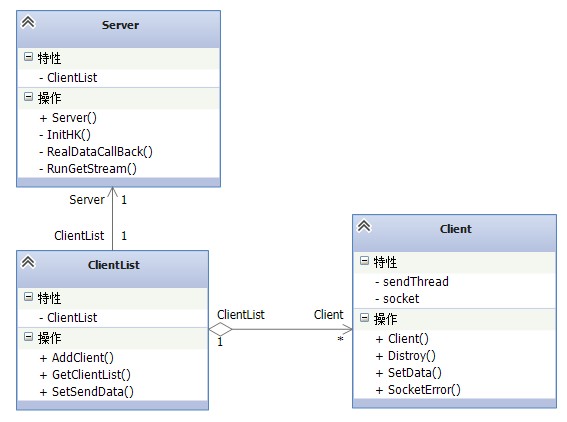Collapse the 操作 section in Server class
The width and height of the screenshot is (567, 422).
tap(28, 97)
